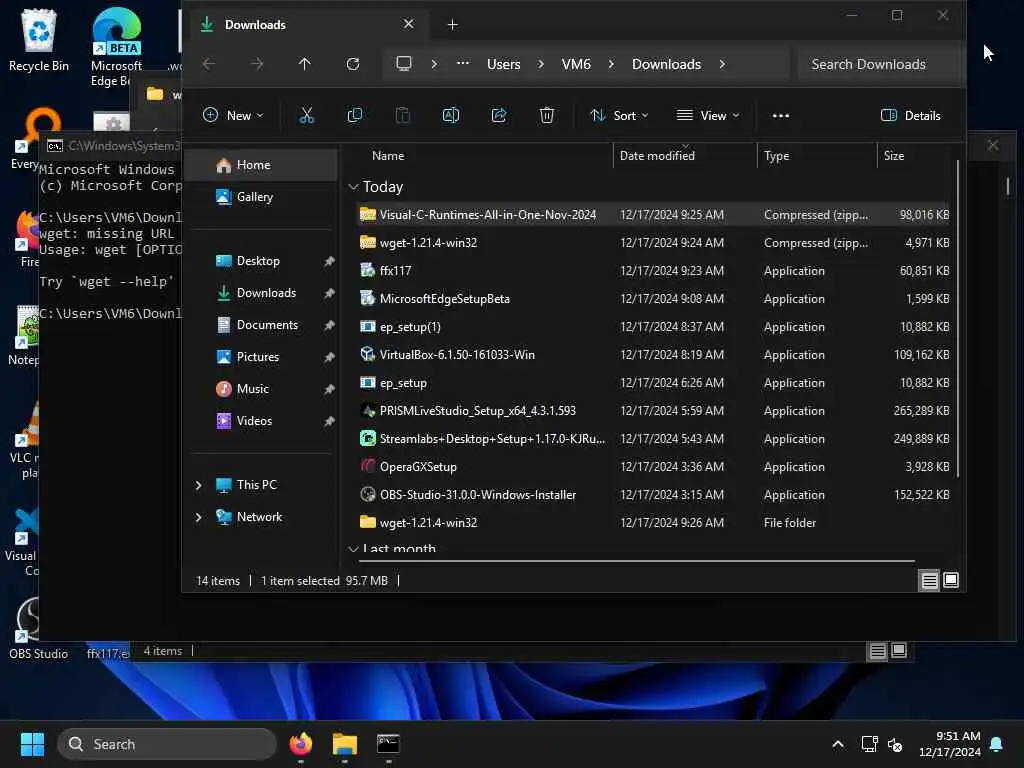
Task: Select Home in navigation pane
Action: [x=261, y=165]
